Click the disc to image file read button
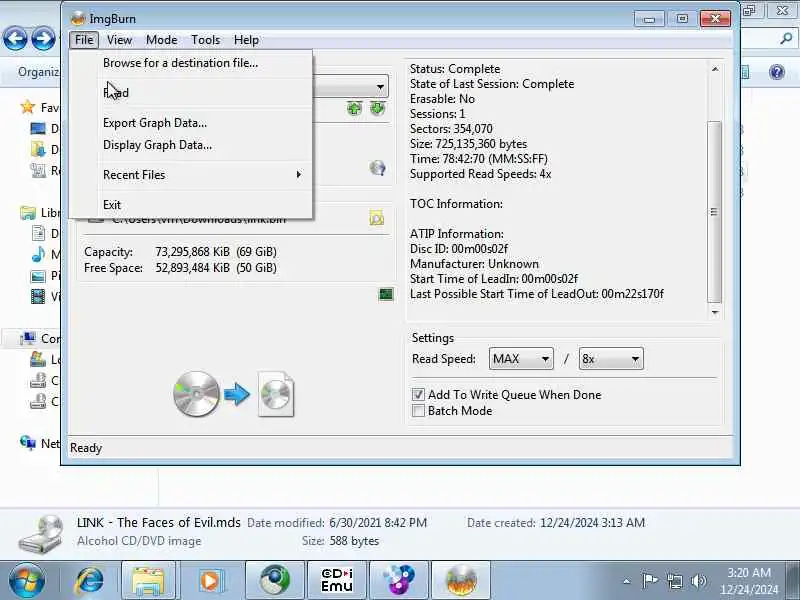This screenshot has width=800, height=600. click(234, 394)
